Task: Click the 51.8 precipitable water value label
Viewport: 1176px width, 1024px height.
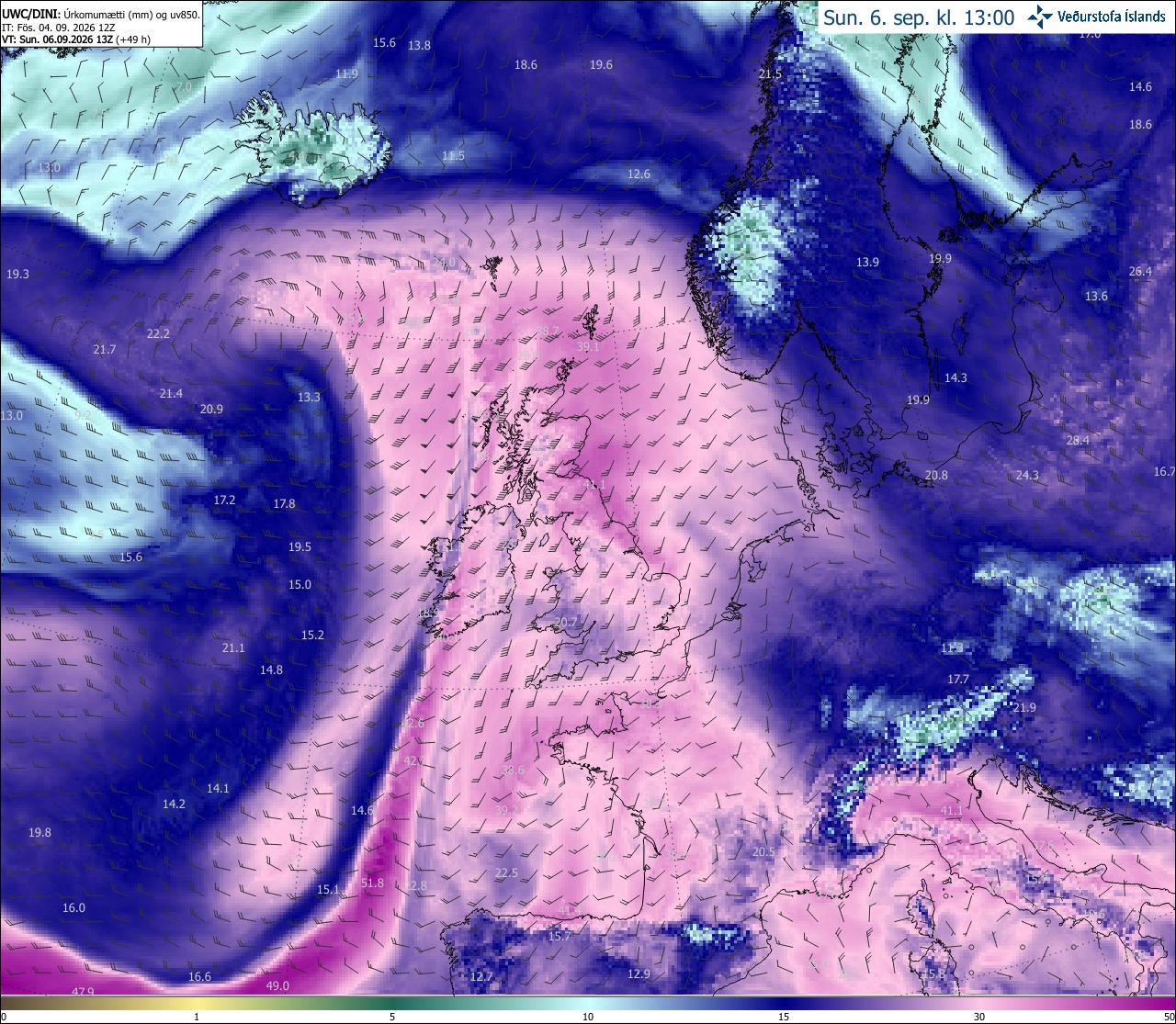Action: [372, 883]
